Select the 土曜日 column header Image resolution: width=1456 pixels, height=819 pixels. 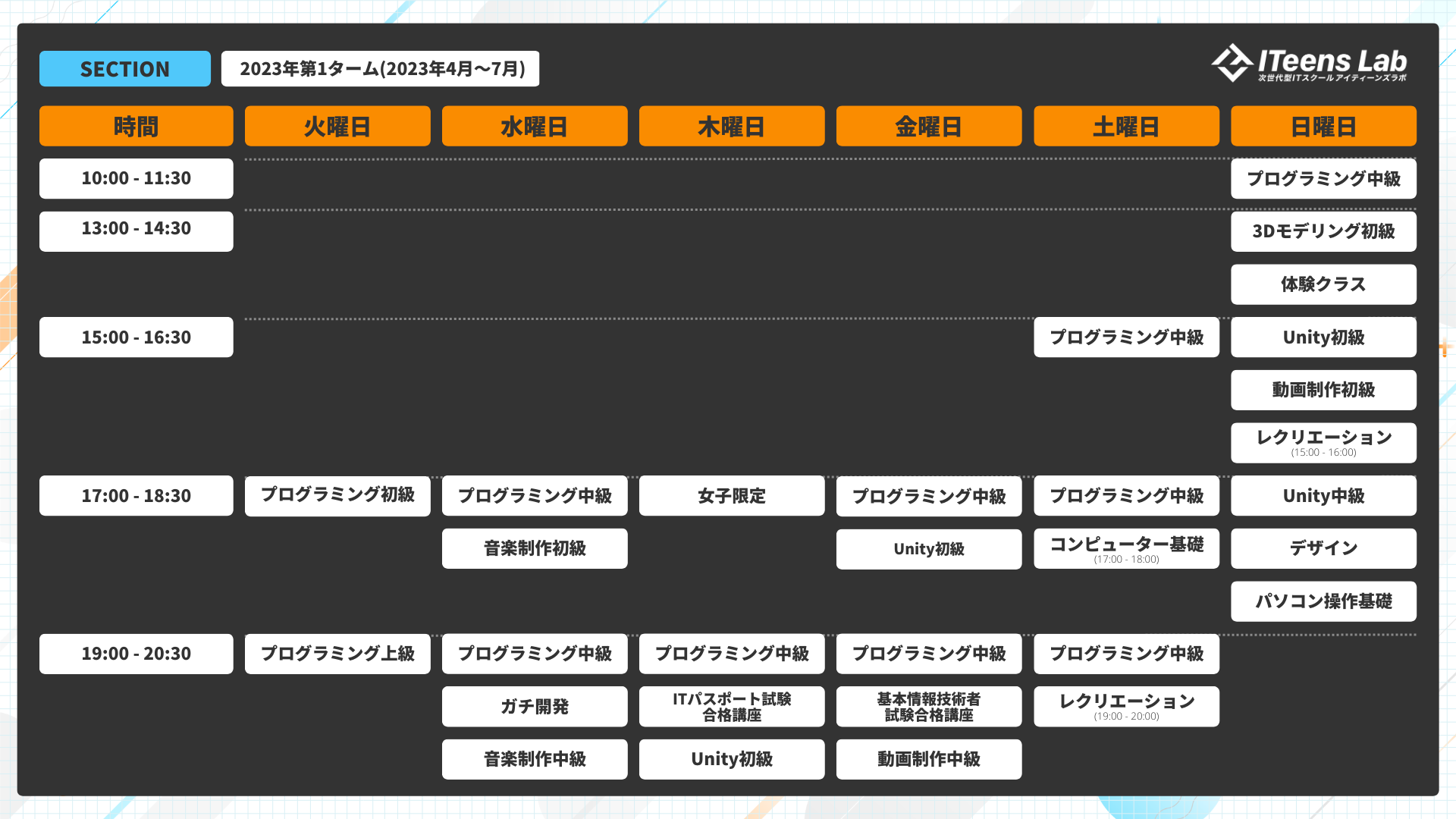tap(1126, 126)
